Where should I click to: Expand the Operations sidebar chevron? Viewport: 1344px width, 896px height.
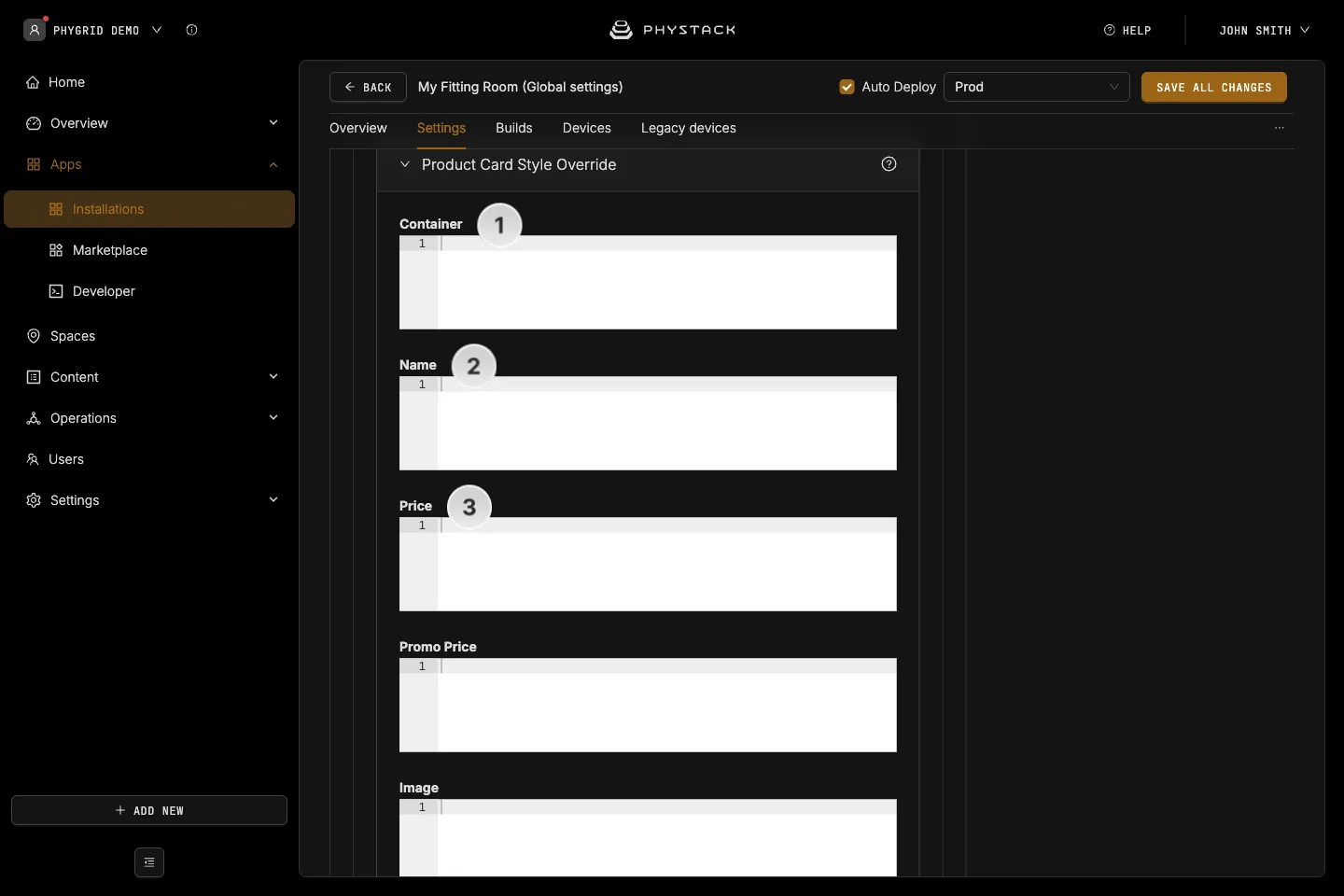tap(273, 418)
